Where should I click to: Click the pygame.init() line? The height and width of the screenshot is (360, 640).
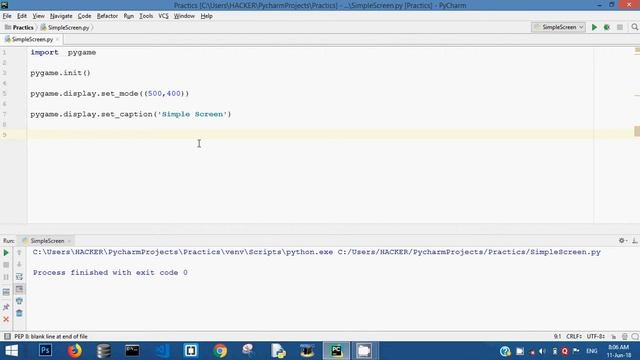pos(60,73)
